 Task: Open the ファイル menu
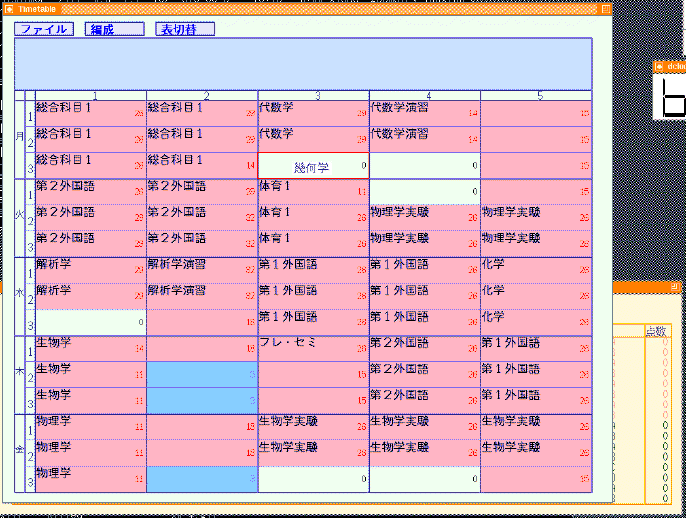coord(44,29)
